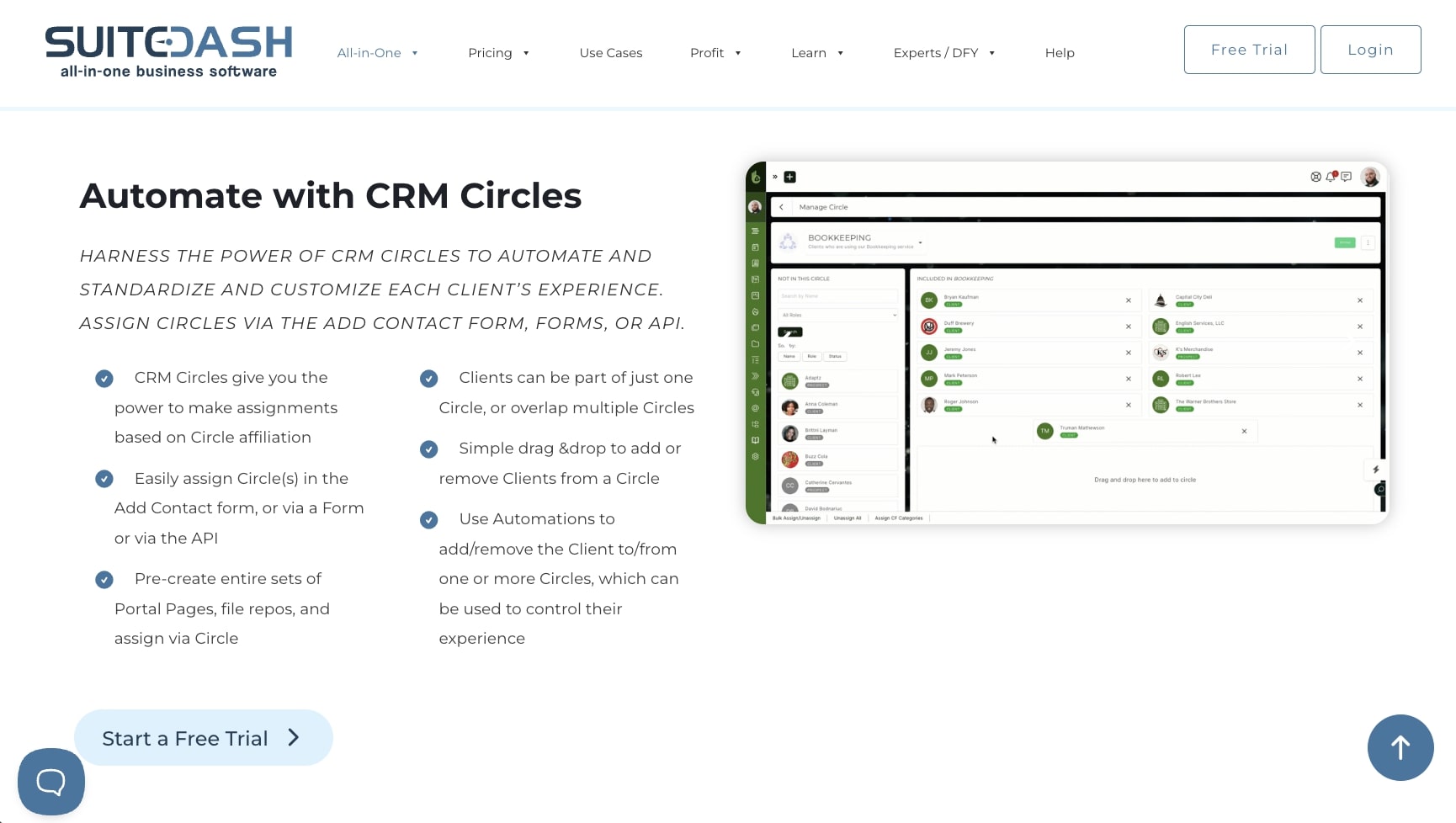The image size is (1456, 823).
Task: Click the user avatar at screenshot top right
Action: [x=1370, y=177]
